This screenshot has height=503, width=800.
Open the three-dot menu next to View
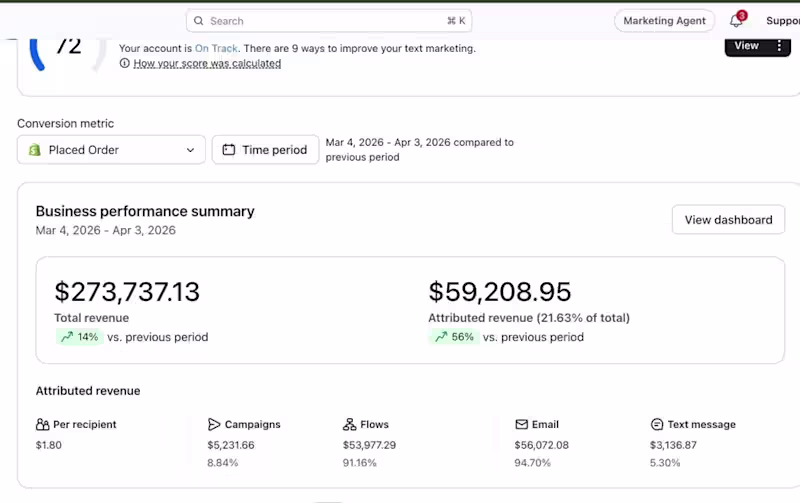tap(779, 45)
